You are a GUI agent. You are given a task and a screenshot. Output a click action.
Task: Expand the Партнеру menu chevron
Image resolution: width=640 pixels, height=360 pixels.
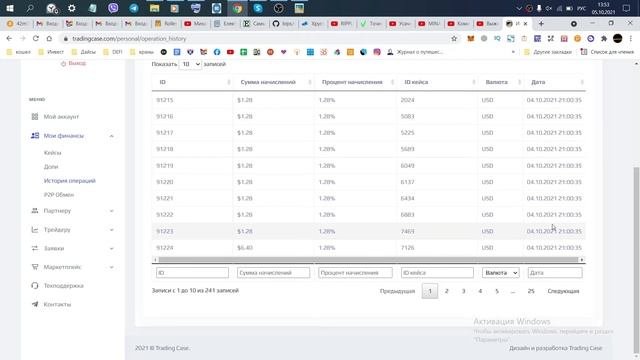(111, 211)
